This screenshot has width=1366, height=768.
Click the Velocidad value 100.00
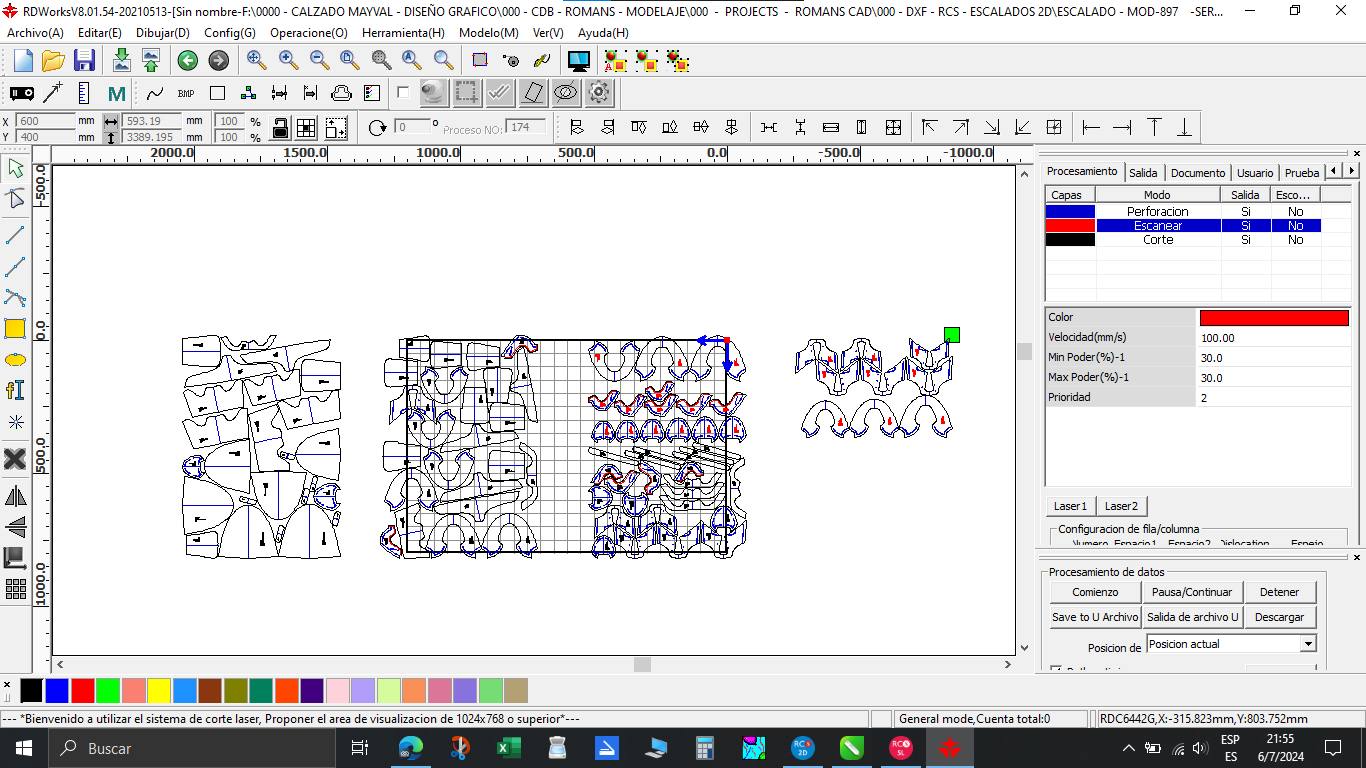click(1274, 338)
